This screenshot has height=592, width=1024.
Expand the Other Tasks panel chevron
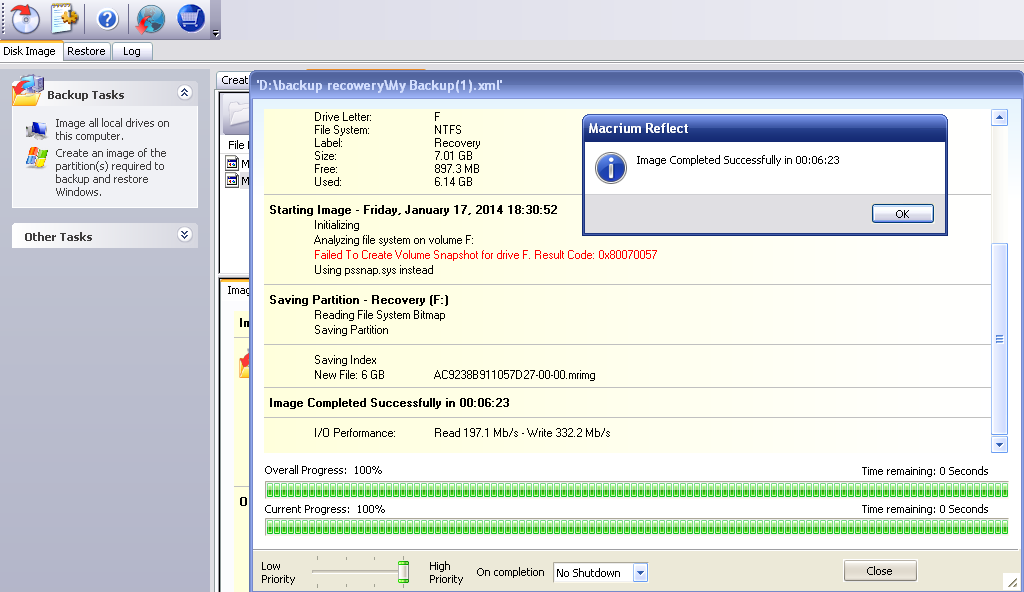click(x=185, y=235)
